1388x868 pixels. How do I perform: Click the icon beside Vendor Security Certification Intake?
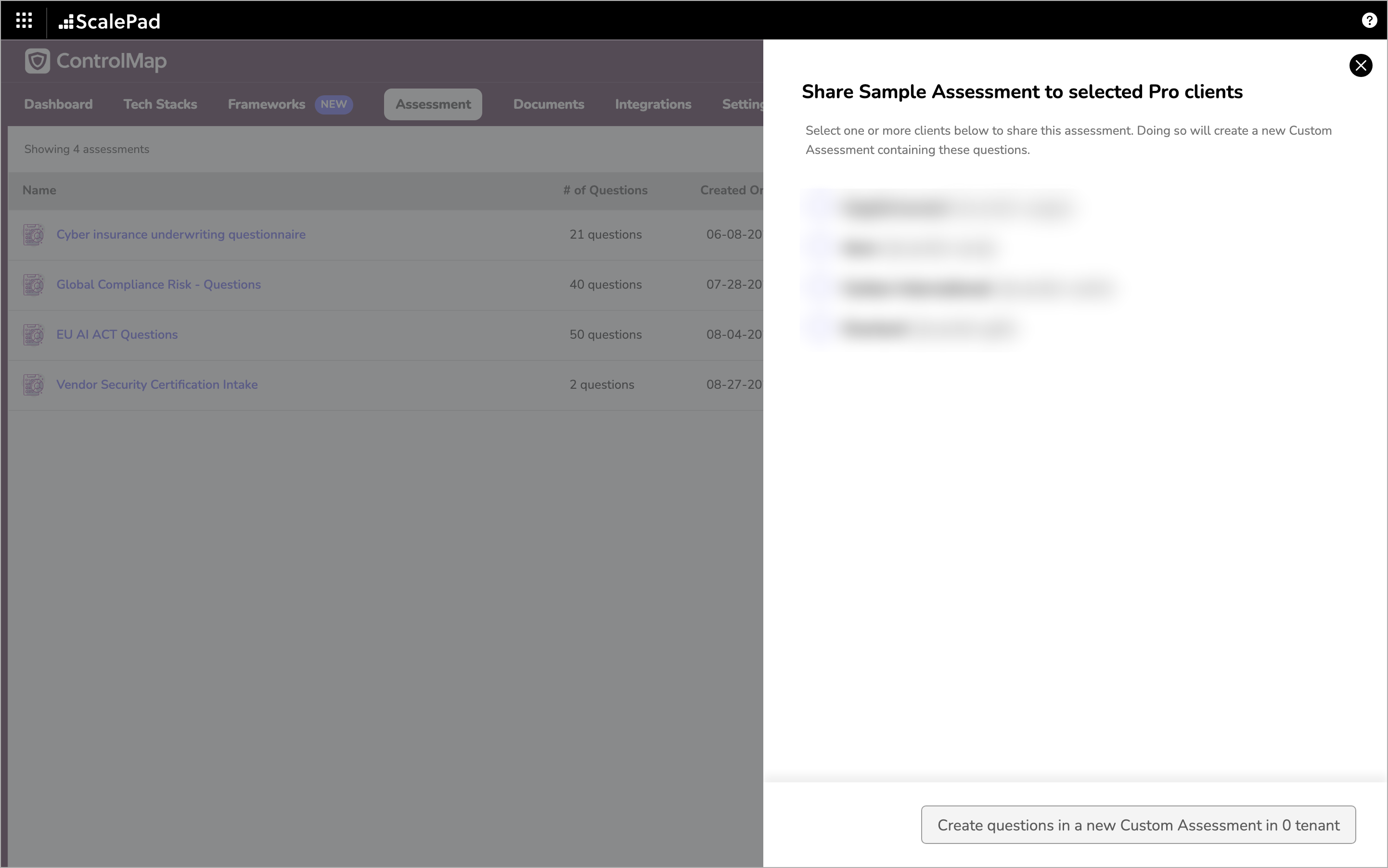click(x=34, y=384)
